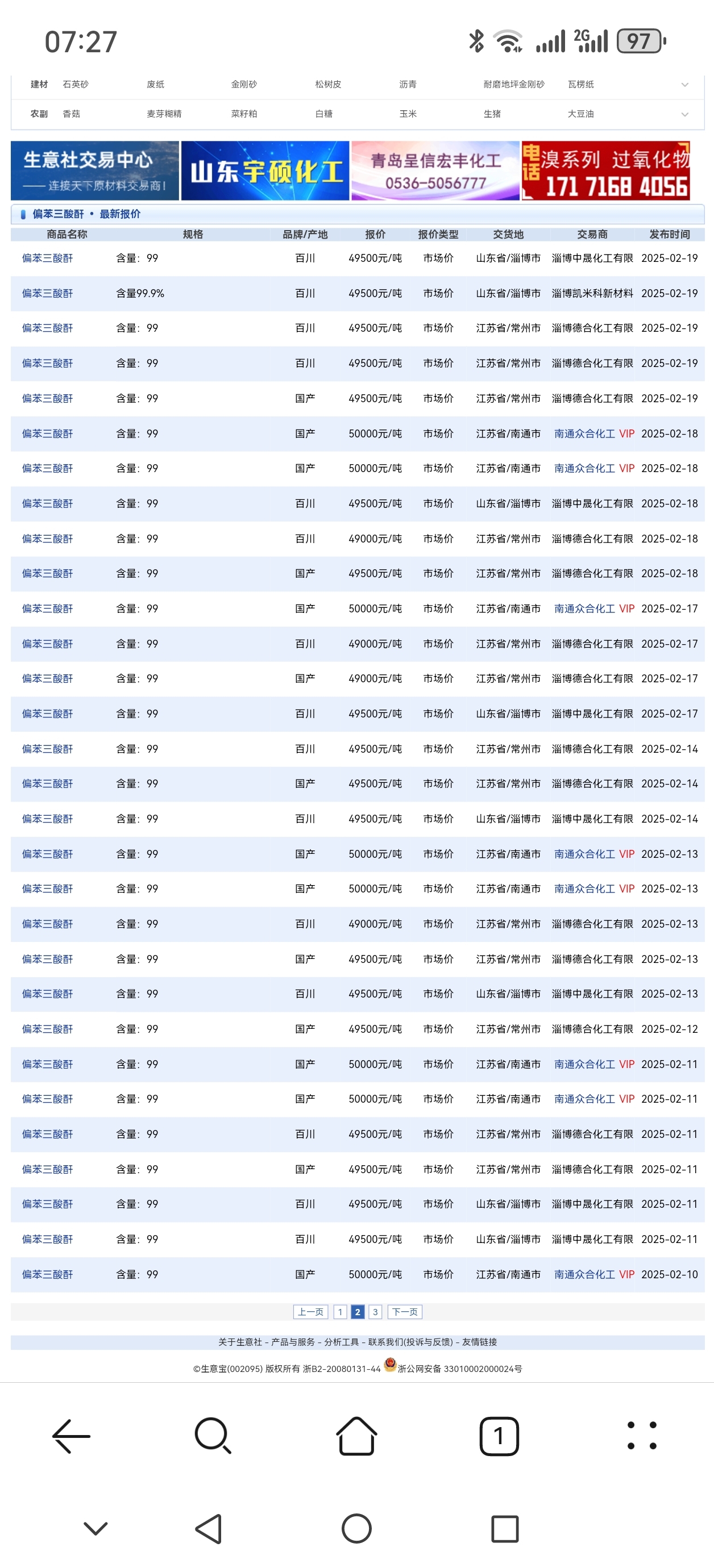
Task: Select 淄博凯米科新材料 trader cell
Action: pos(592,293)
